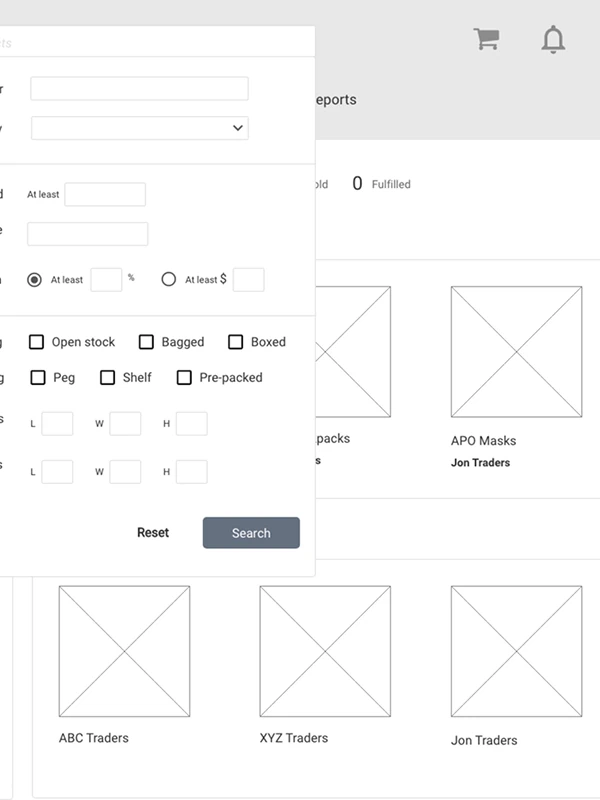Open the notifications bell icon
The width and height of the screenshot is (600, 800).
[553, 39]
